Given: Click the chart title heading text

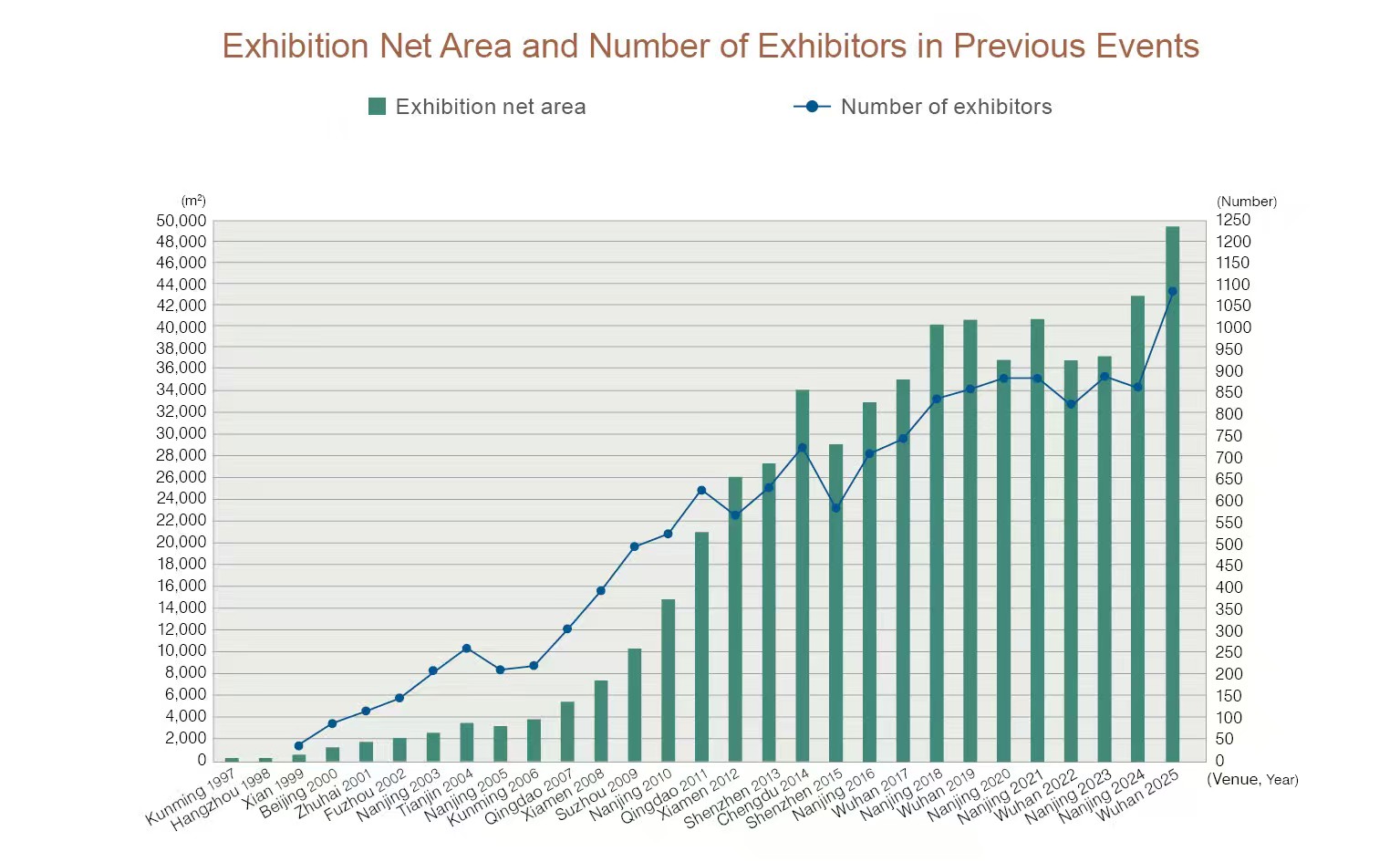Looking at the screenshot, I should 710,46.
